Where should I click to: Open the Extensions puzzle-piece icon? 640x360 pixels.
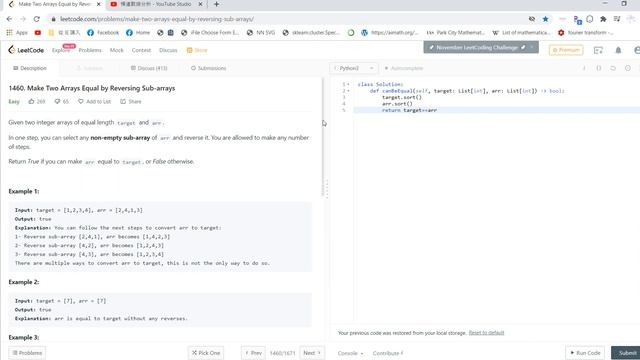[x=603, y=19]
